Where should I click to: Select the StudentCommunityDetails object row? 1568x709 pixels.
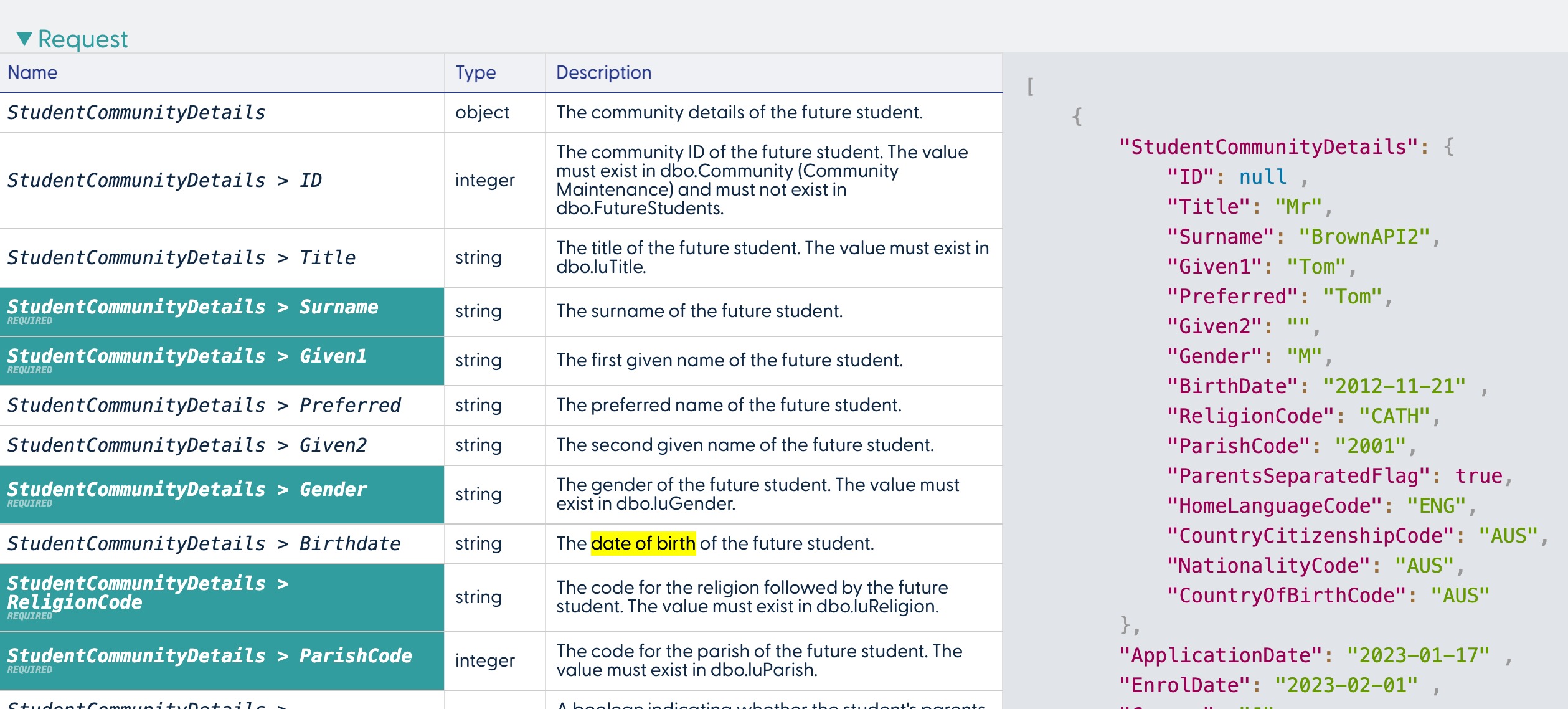point(136,112)
